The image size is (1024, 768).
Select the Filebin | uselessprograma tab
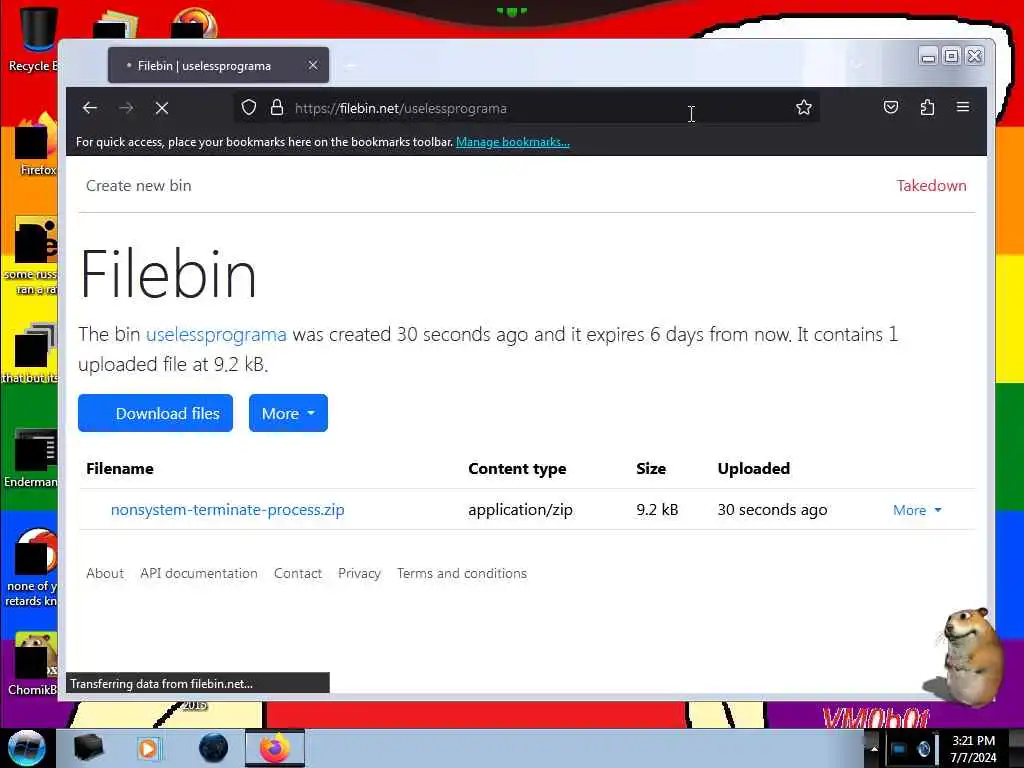pos(218,65)
